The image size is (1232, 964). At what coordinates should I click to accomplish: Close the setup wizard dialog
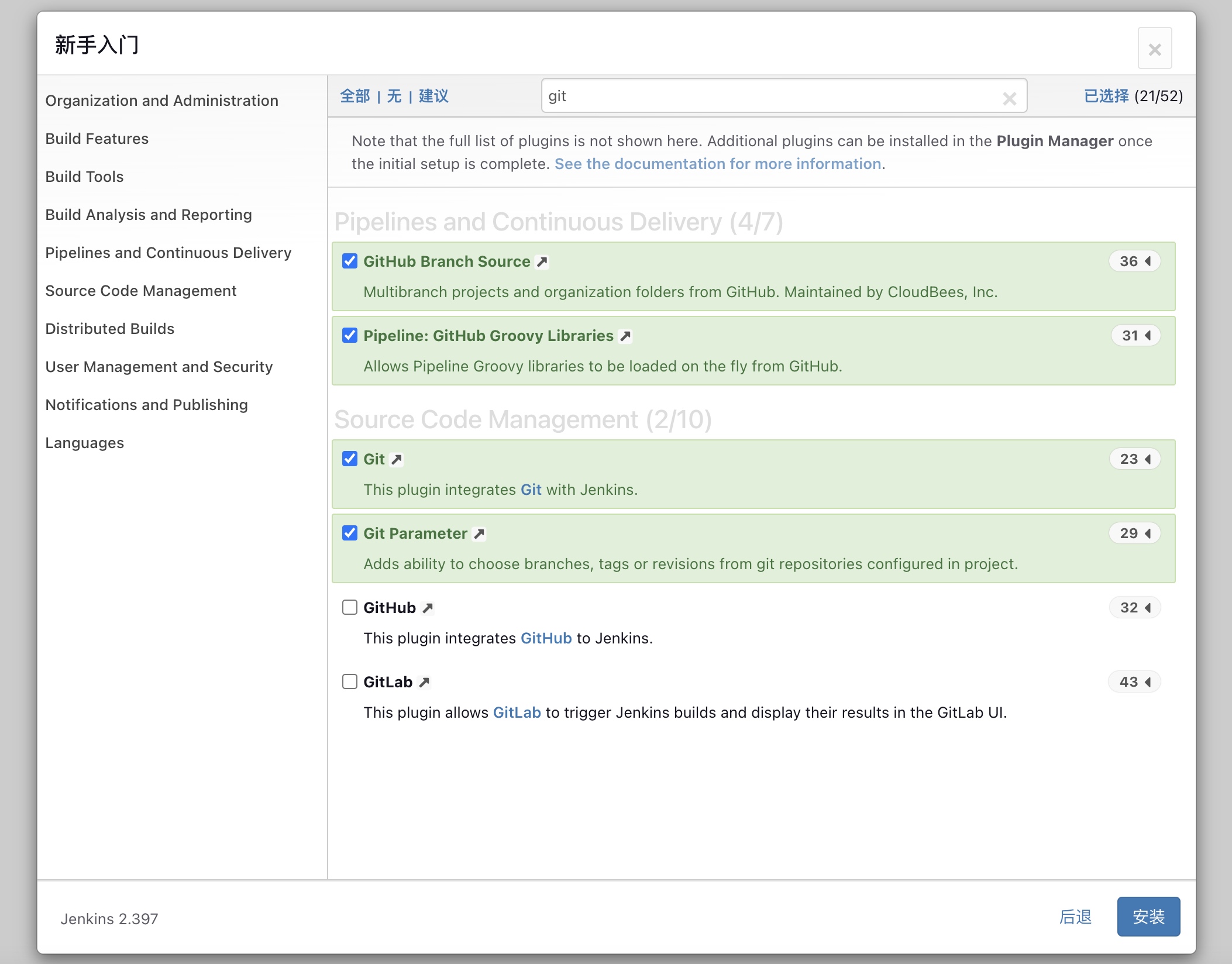(x=1154, y=49)
